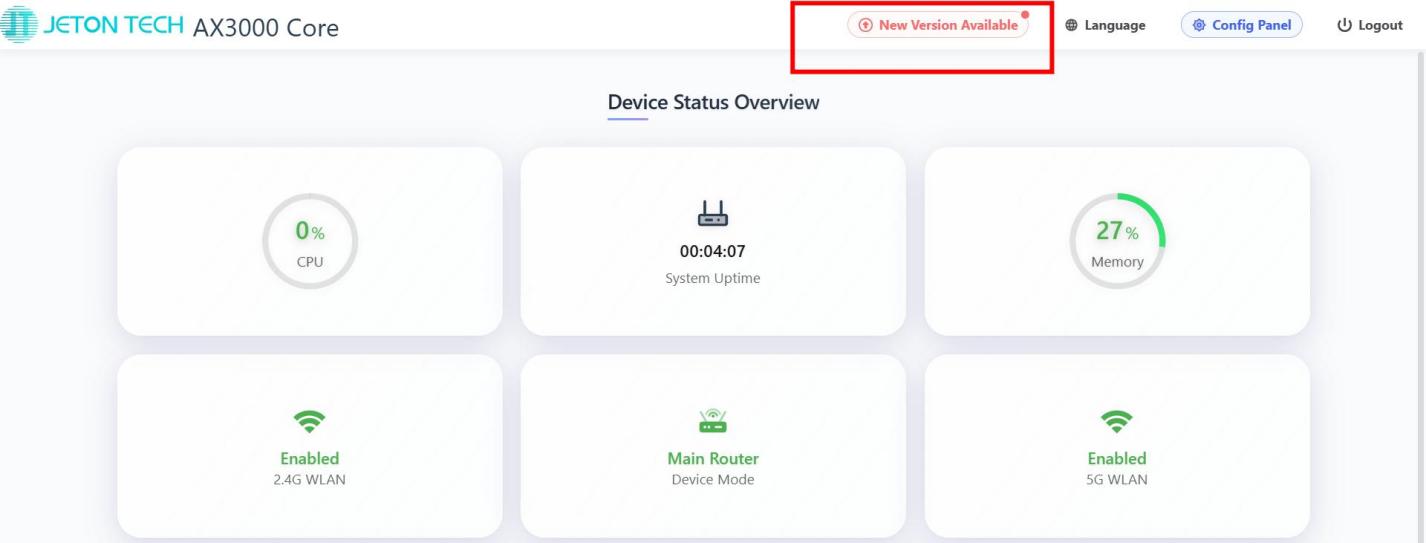This screenshot has height=543, width=1426.
Task: Click the router icon above System Uptime
Action: tap(713, 214)
